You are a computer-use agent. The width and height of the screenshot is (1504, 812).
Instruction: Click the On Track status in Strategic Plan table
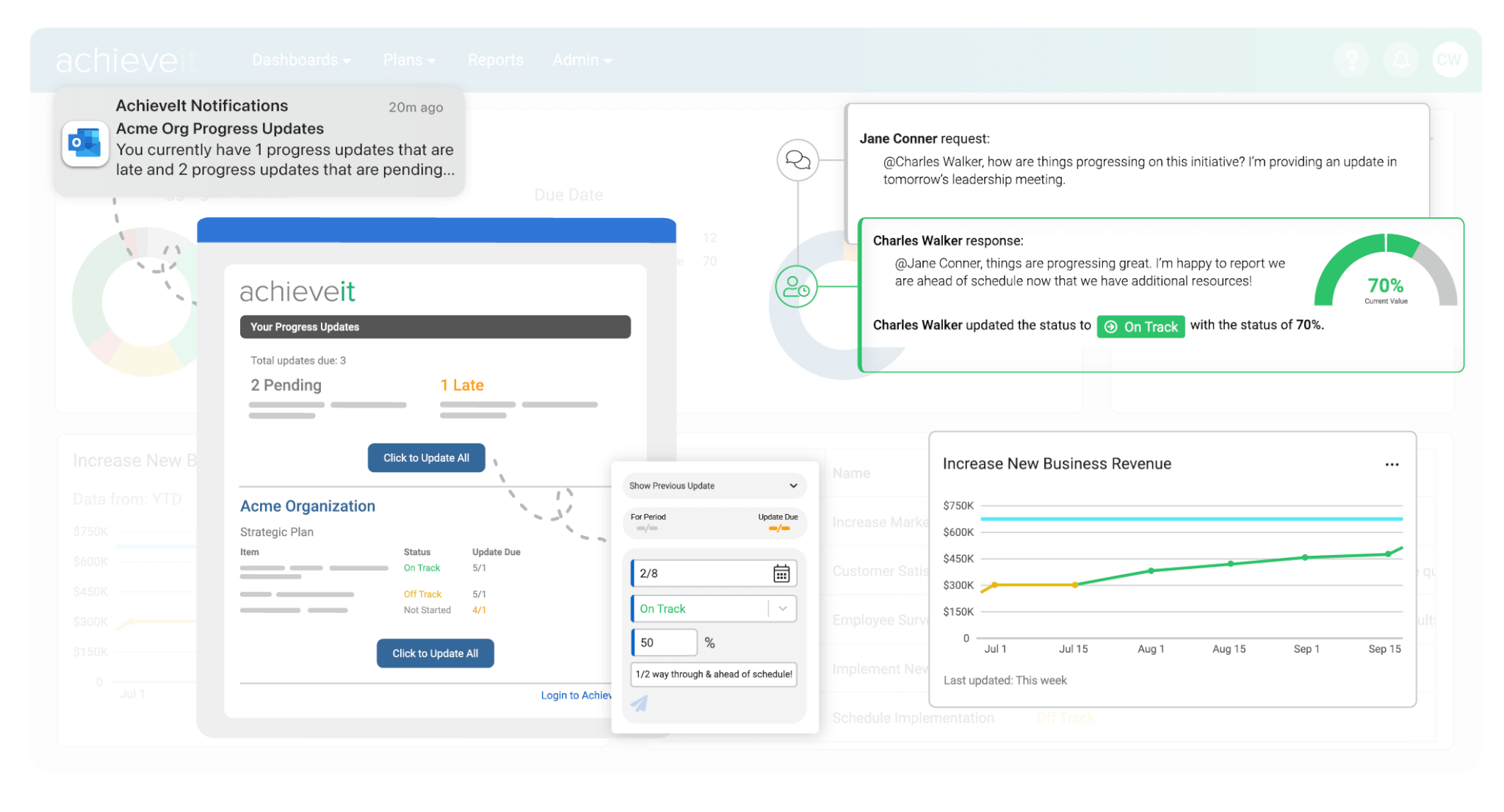pos(422,568)
